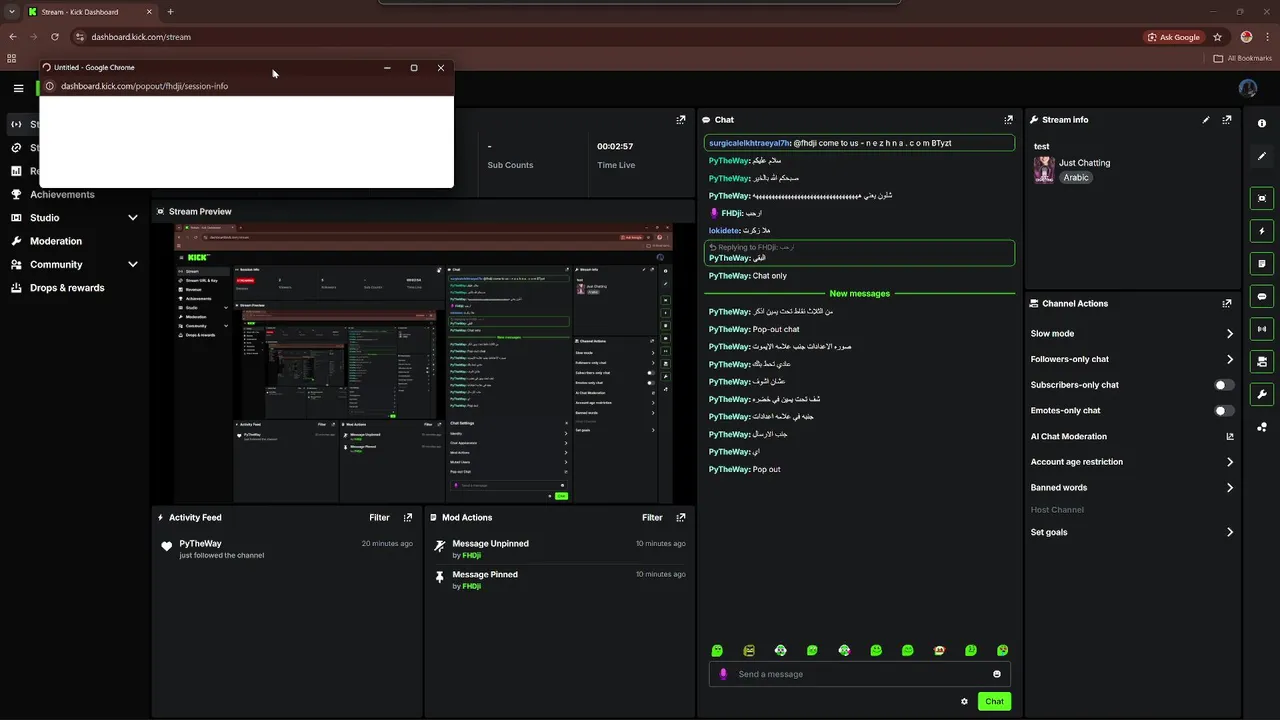Insert the red-faced emote in the emote row
This screenshot has width=1280, height=720.
(x=939, y=650)
